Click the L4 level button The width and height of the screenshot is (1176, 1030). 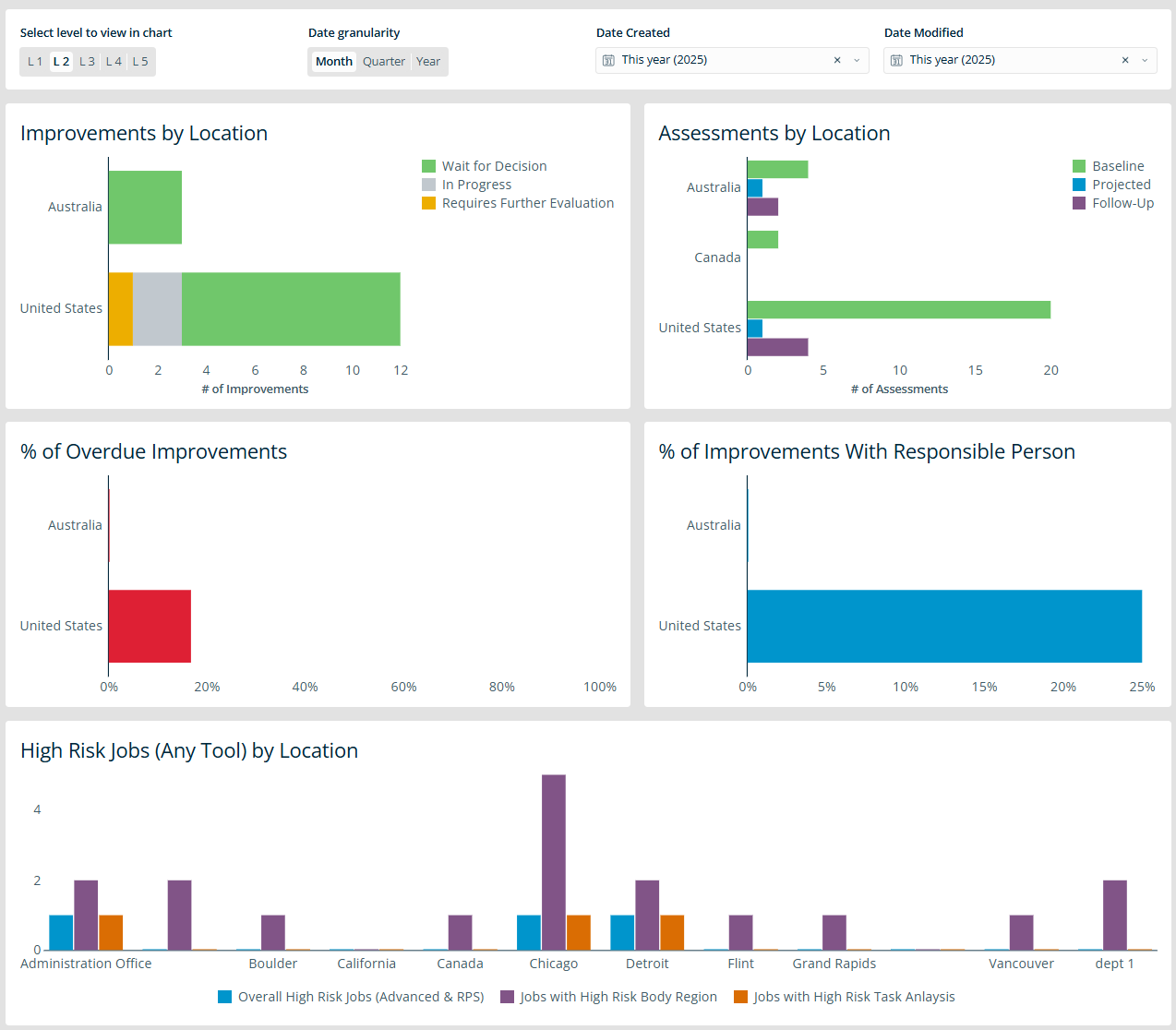[114, 62]
